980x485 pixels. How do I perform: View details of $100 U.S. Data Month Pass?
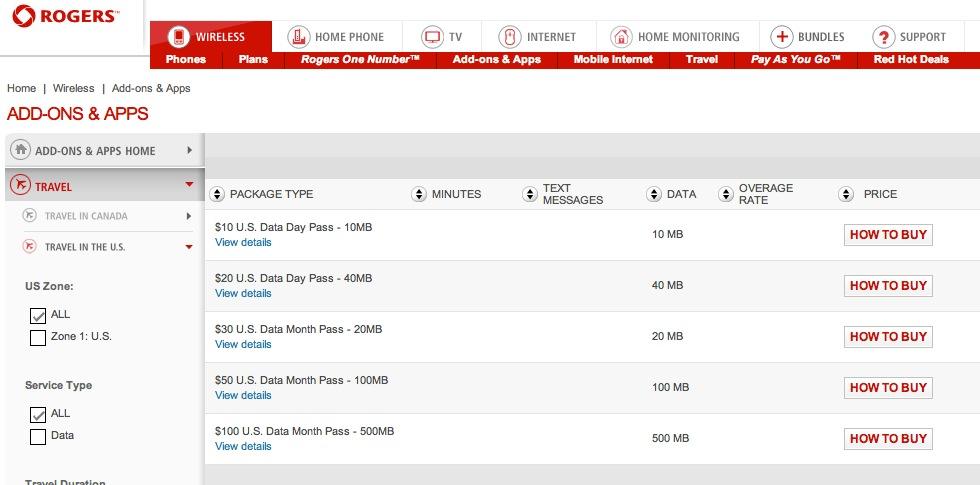pyautogui.click(x=243, y=446)
